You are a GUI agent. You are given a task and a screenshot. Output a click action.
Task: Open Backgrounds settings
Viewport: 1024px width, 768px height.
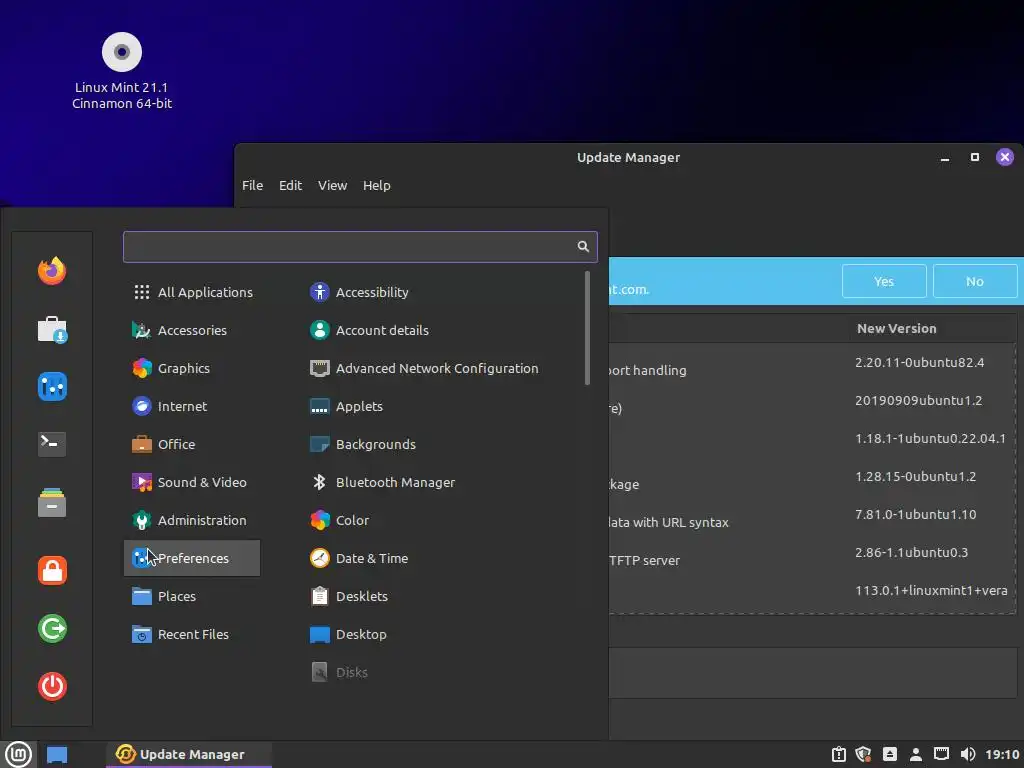coord(362,444)
